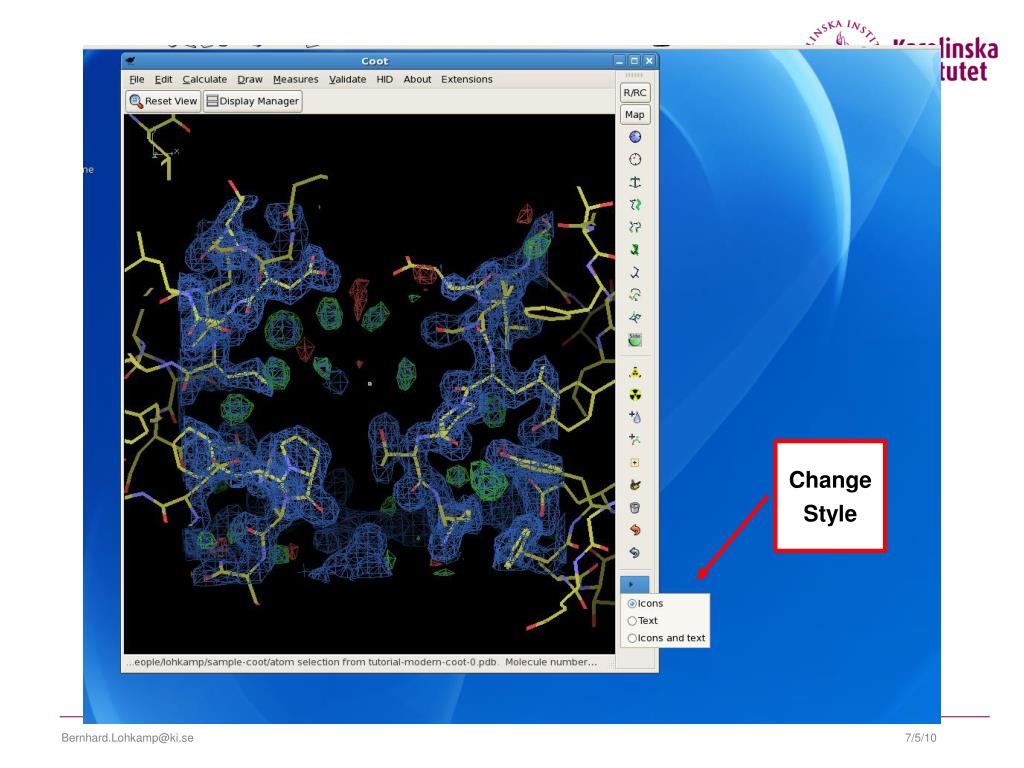Select the Delete trash bin icon
The image size is (1024, 768).
point(635,508)
